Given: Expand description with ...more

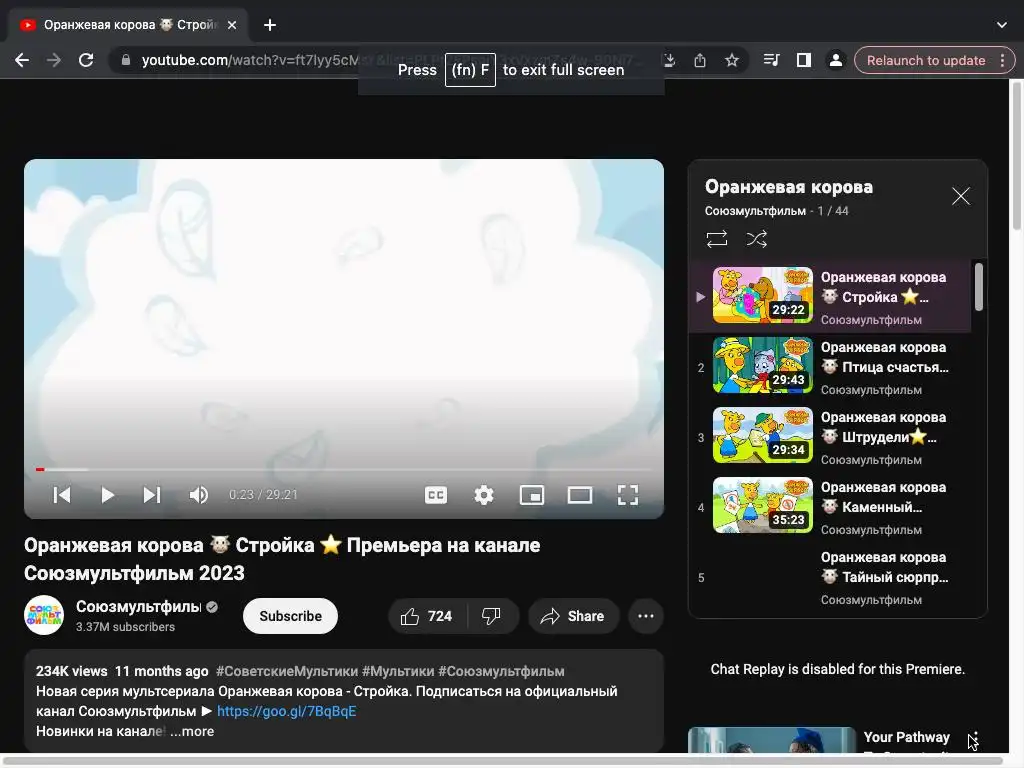Looking at the screenshot, I should pos(192,731).
